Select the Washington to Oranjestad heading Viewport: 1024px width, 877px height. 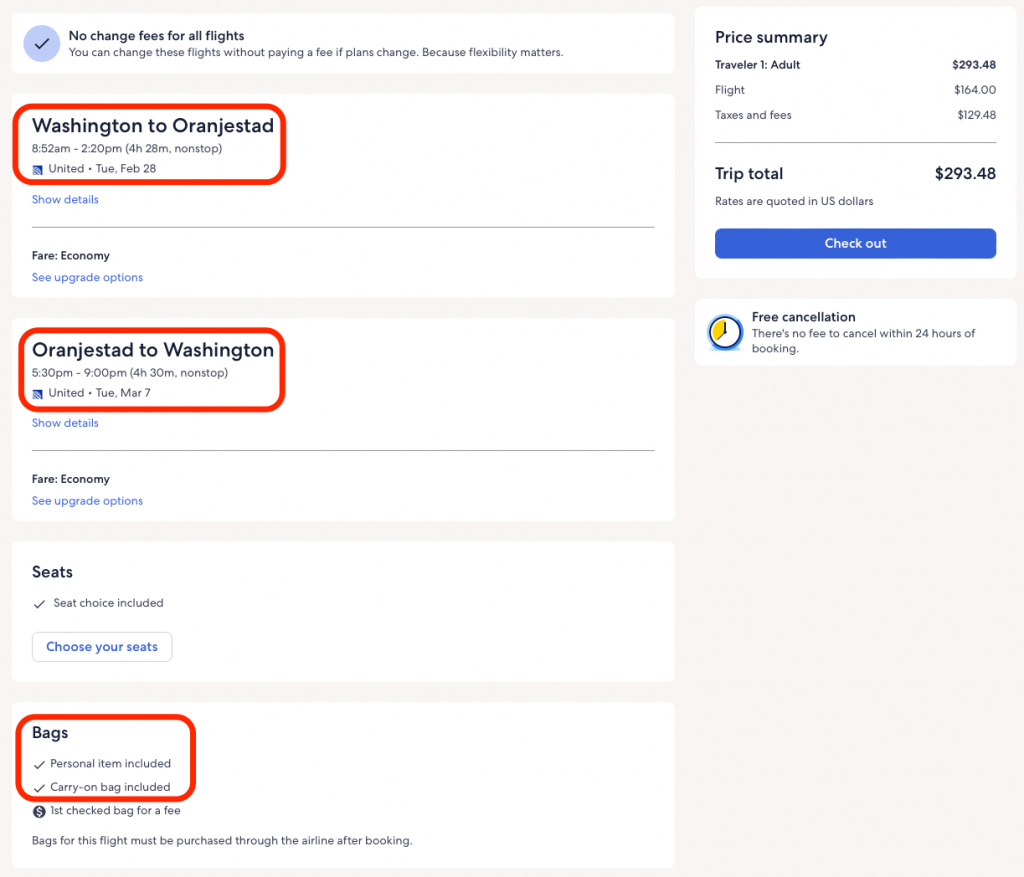[x=152, y=126]
